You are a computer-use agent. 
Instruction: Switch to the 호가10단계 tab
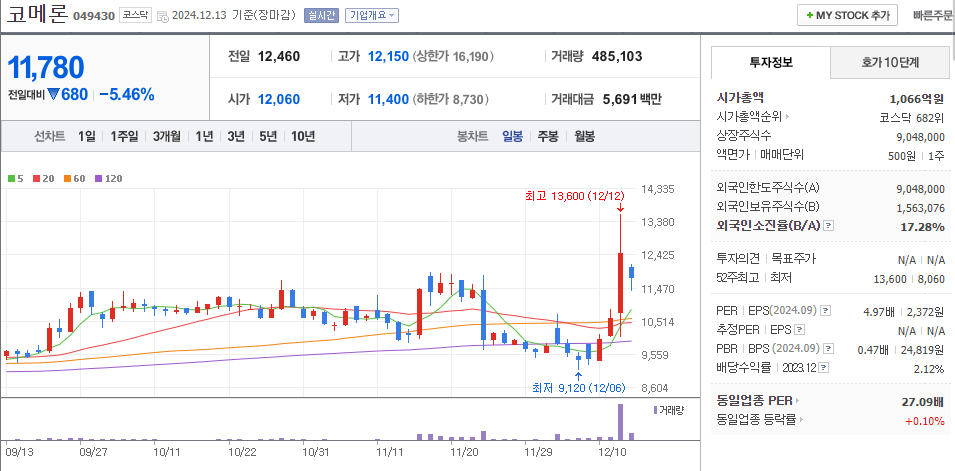click(x=890, y=62)
